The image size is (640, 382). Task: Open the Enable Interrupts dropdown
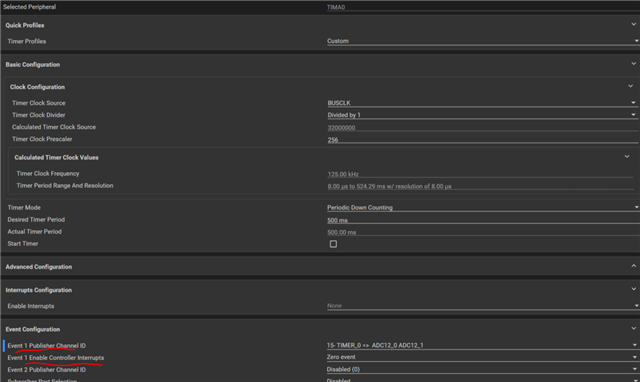(483, 306)
